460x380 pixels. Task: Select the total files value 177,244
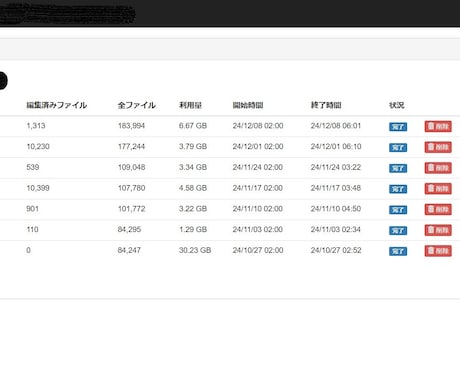[x=131, y=146]
